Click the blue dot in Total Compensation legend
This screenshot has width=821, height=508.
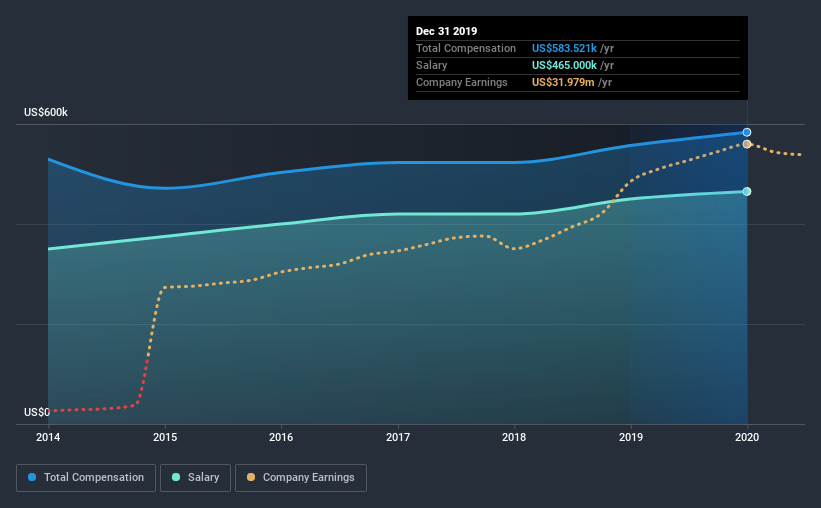tap(32, 477)
